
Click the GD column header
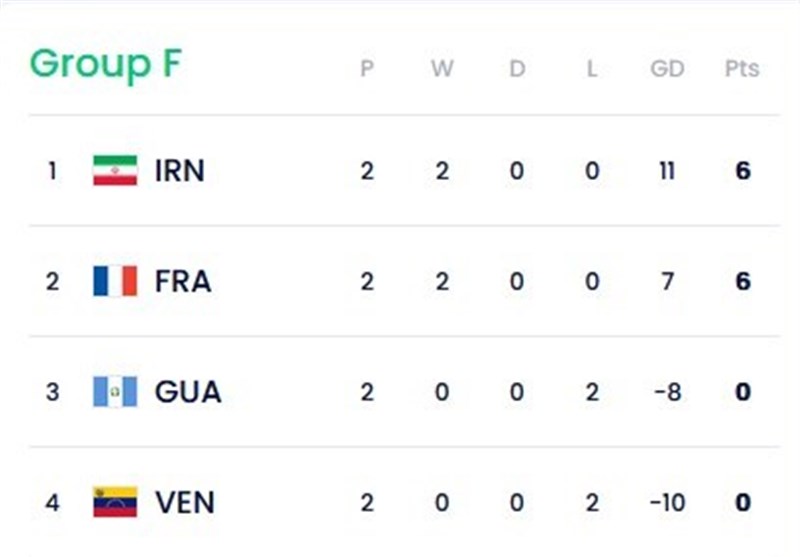667,69
